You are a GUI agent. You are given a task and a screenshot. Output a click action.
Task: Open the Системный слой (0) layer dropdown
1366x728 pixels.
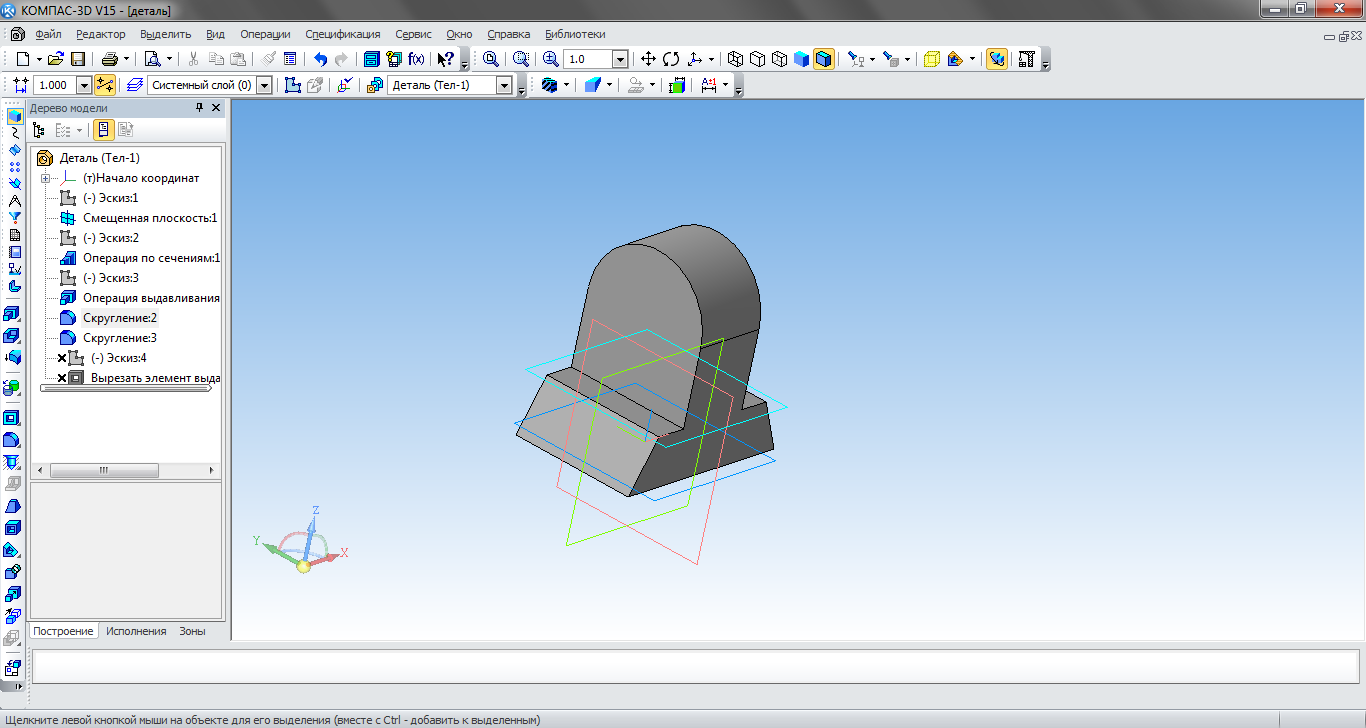(264, 86)
